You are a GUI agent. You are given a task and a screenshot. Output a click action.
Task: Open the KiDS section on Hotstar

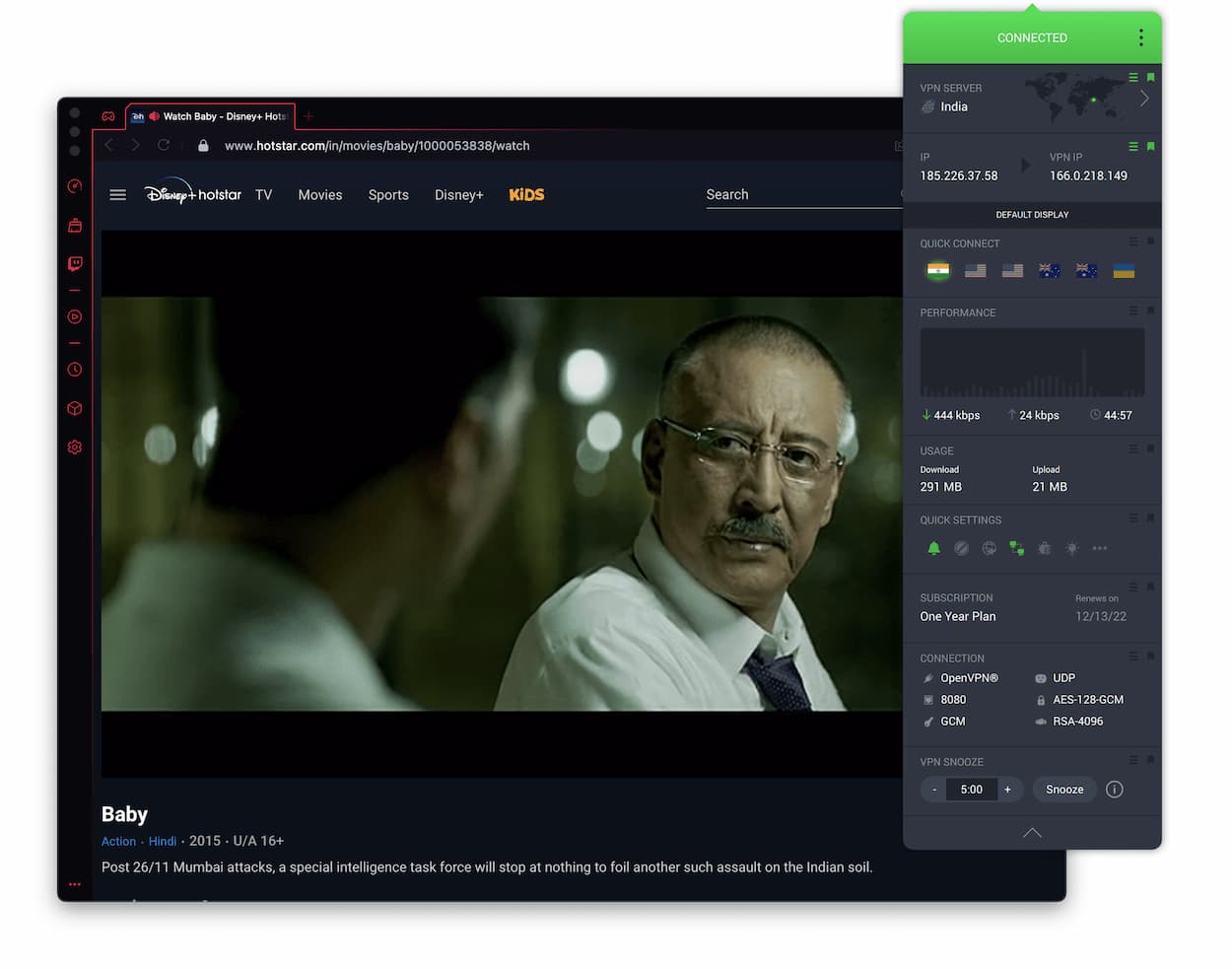526,194
